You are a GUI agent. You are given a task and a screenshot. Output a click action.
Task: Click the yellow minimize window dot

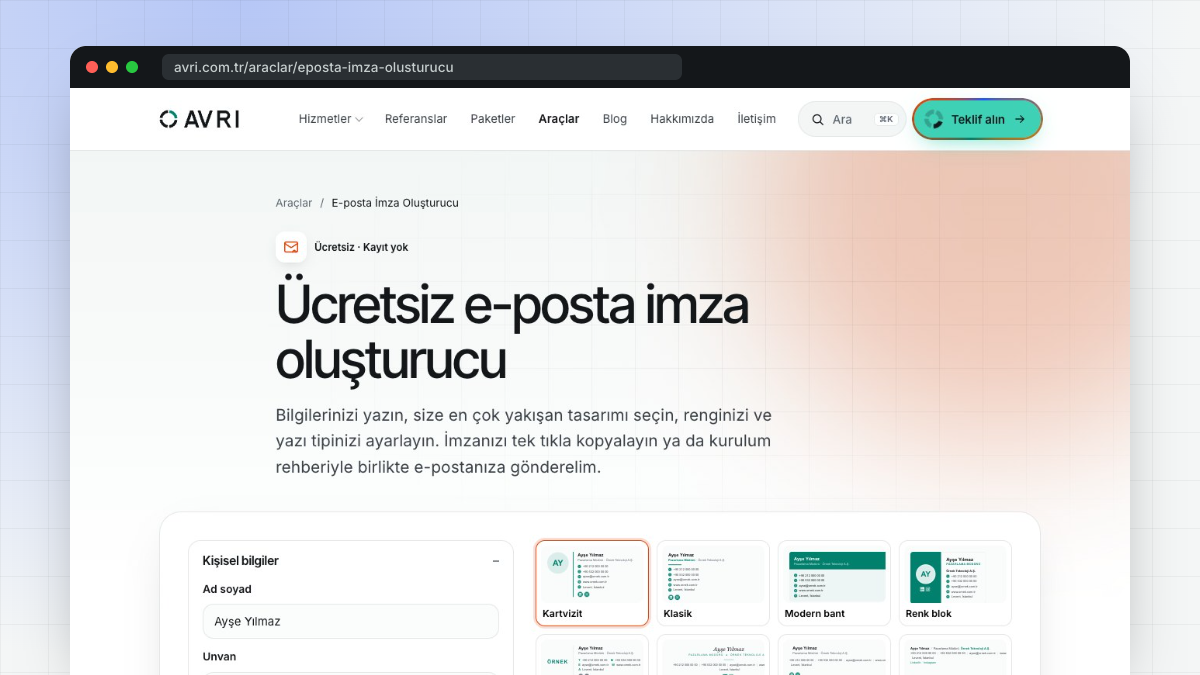pos(112,67)
